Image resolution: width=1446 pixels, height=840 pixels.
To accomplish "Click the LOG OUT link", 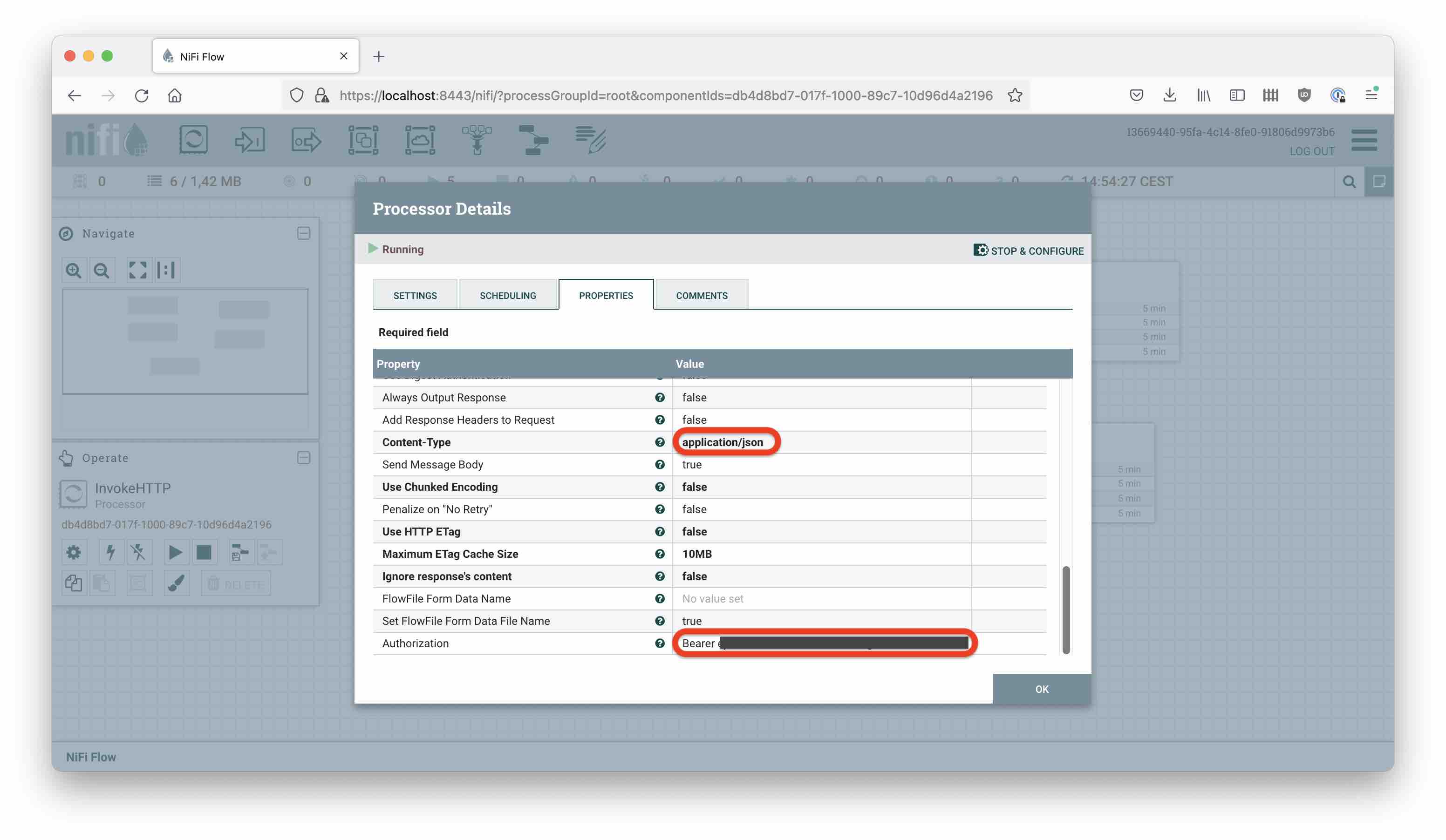I will [1312, 151].
